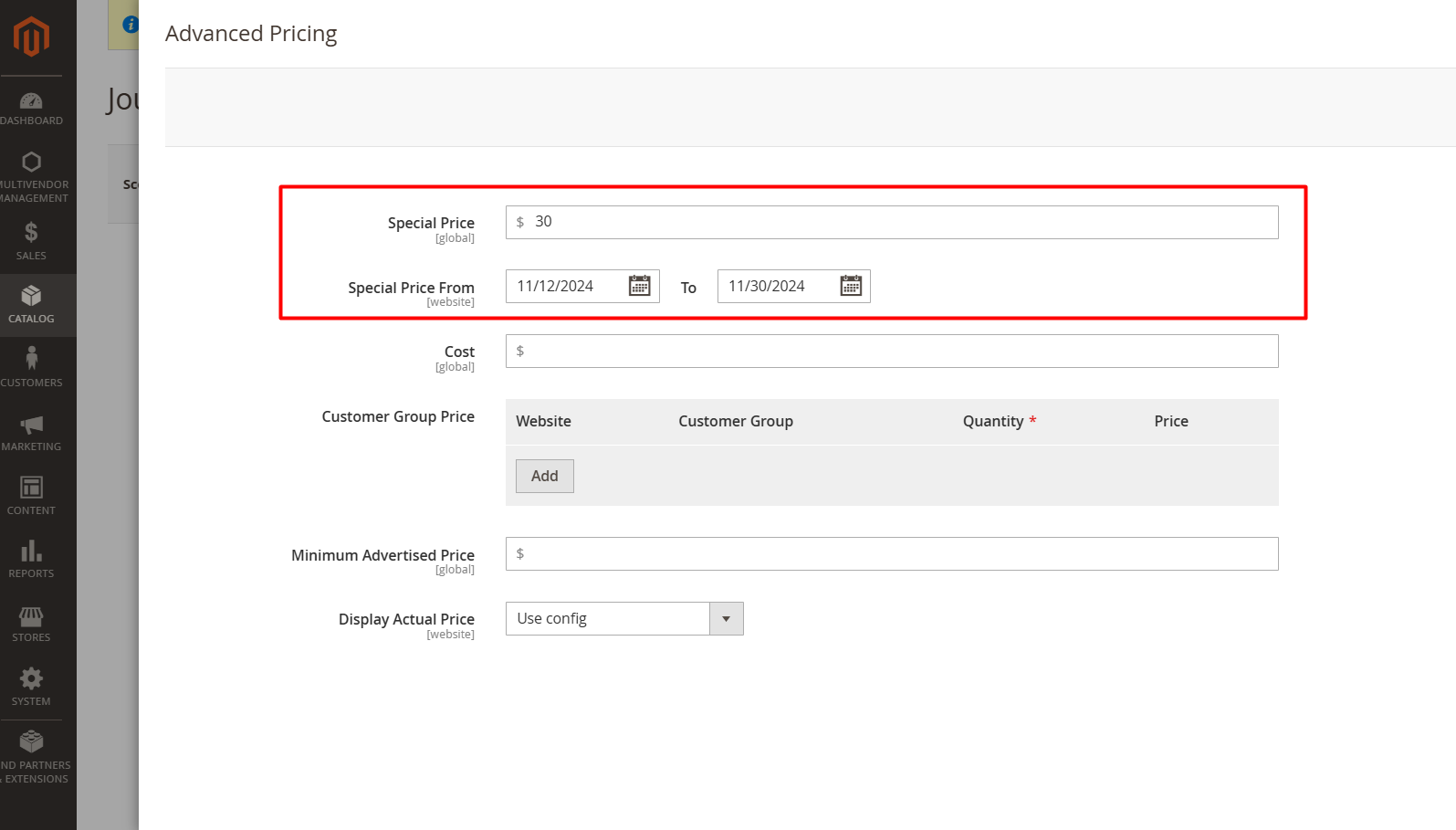Open Find Partners & Extensions item
The width and height of the screenshot is (1456, 830).
coord(33,758)
